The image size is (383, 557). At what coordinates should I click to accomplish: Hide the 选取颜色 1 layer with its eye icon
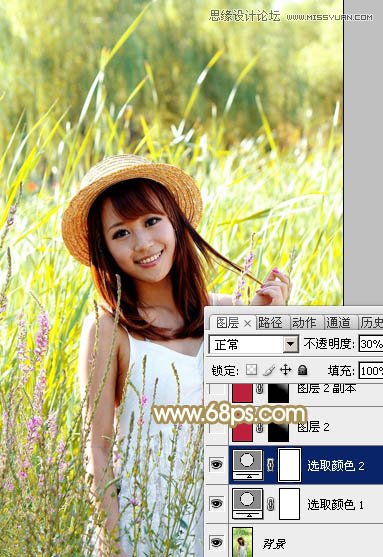216,503
